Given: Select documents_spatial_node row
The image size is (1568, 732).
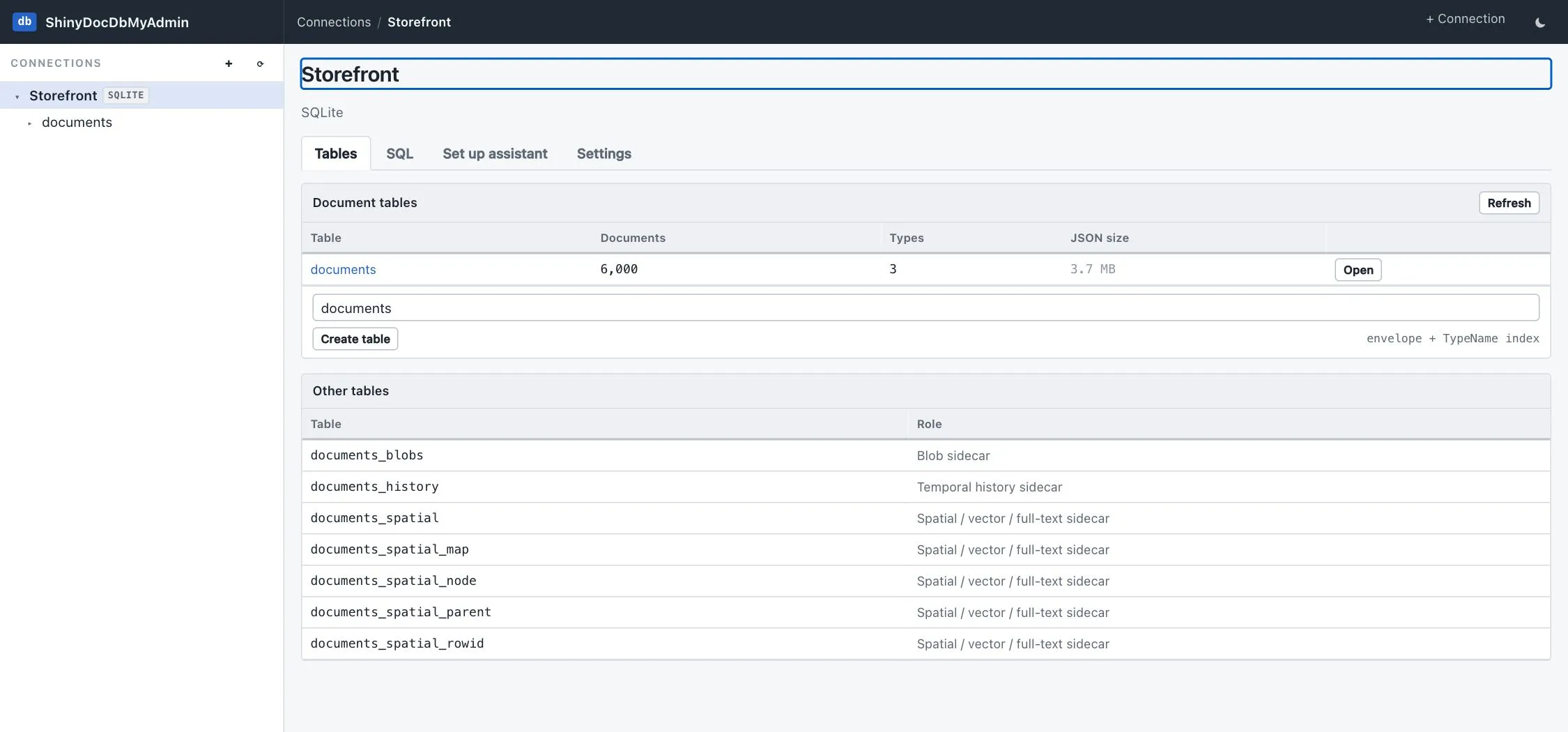Looking at the screenshot, I should 925,581.
